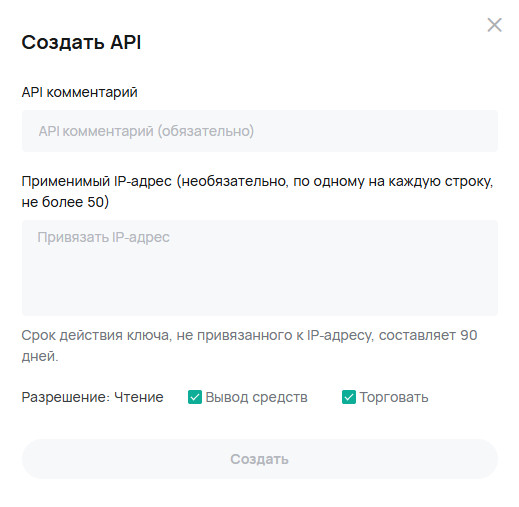Click the Привязать IP-адрес placeholder text
519x507 pixels.
(x=104, y=237)
